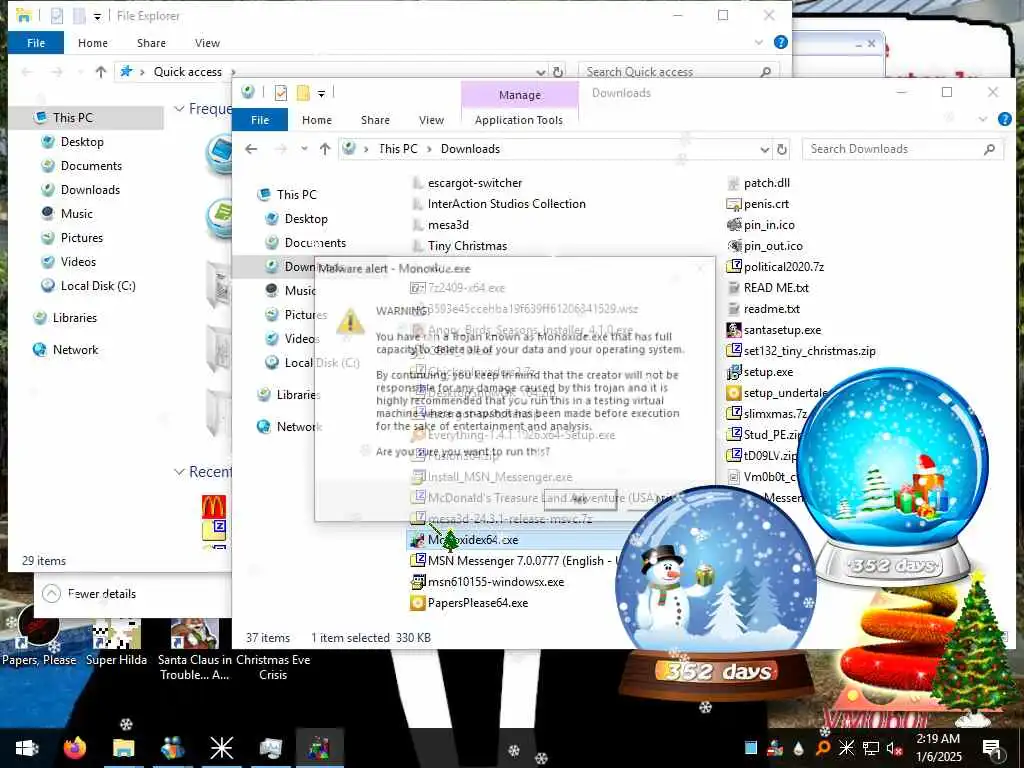Click the Properties quick access icon in Downloads window

(281, 93)
